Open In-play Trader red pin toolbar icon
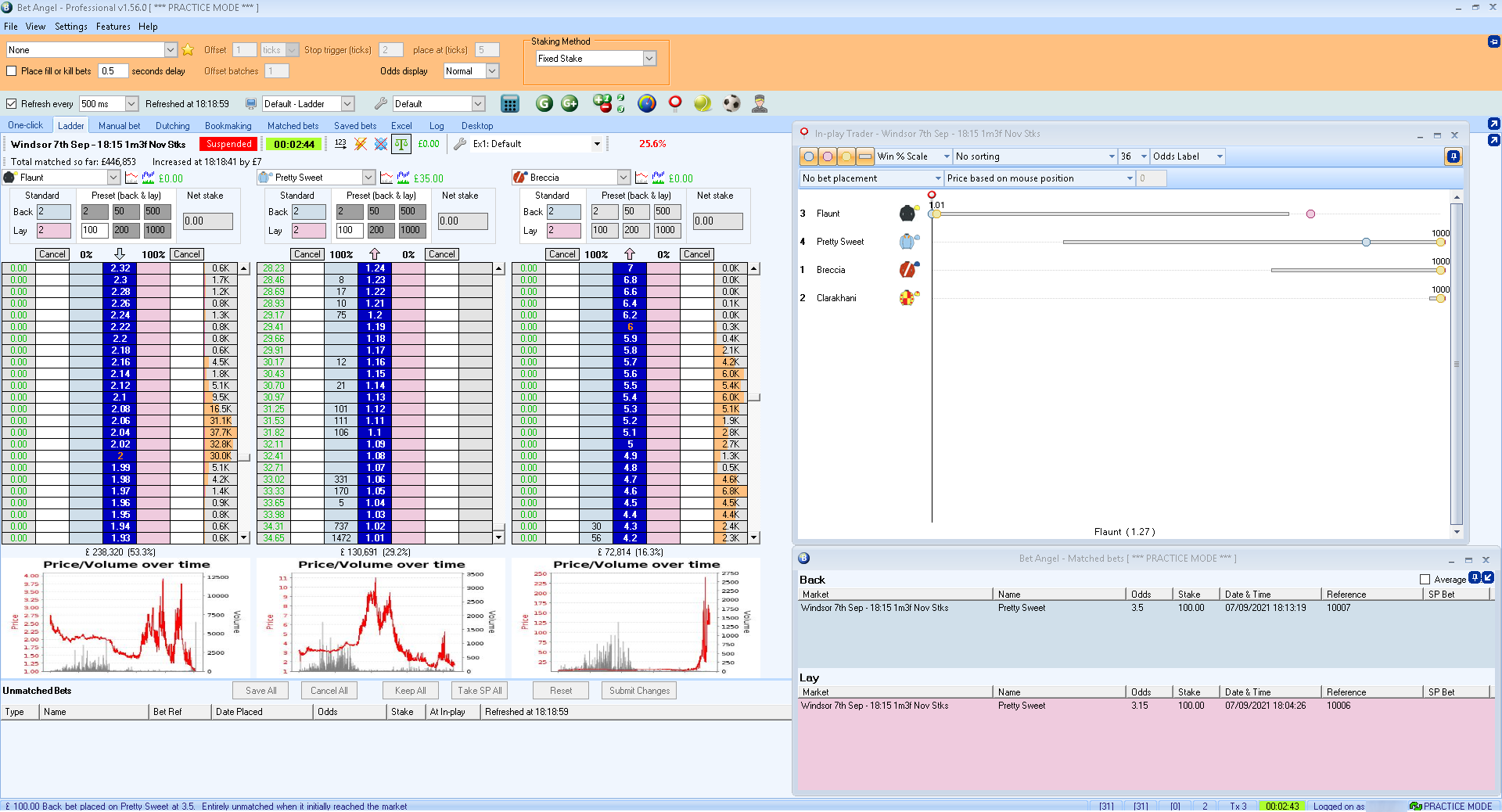The image size is (1502, 812). pos(675,103)
